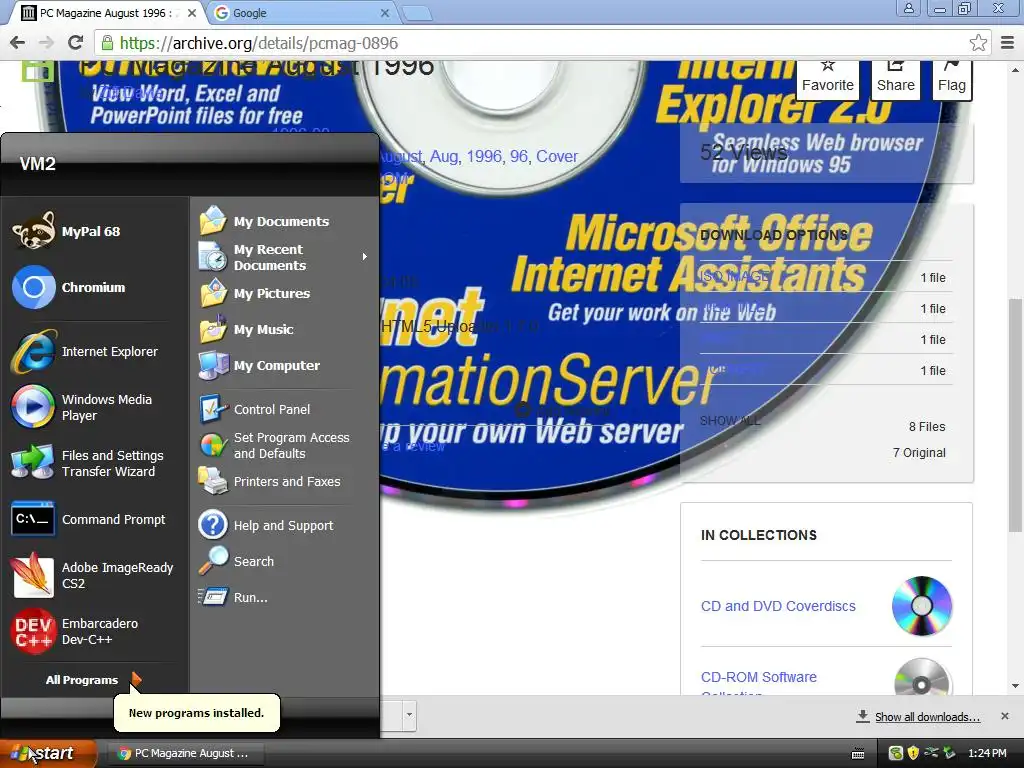The image size is (1024, 768).
Task: Click the "7 Original" count text
Action: (x=919, y=453)
